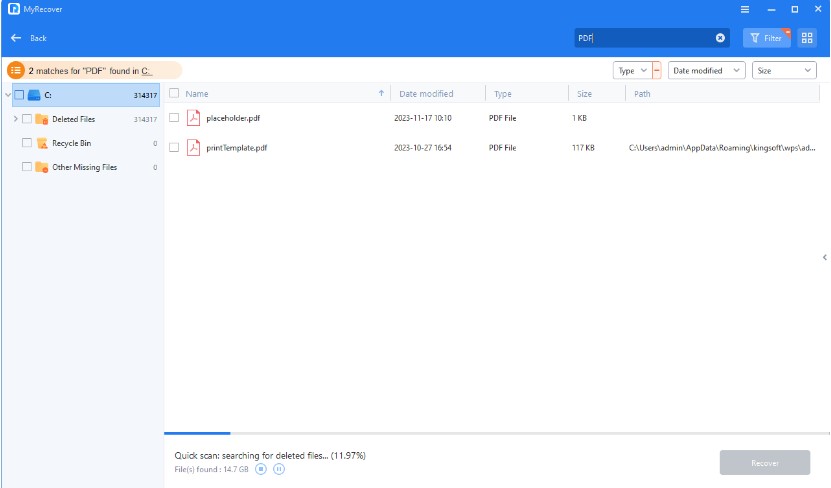Click the placeholder.pdf file icon
Viewport: 831px width, 488px height.
pos(194,118)
